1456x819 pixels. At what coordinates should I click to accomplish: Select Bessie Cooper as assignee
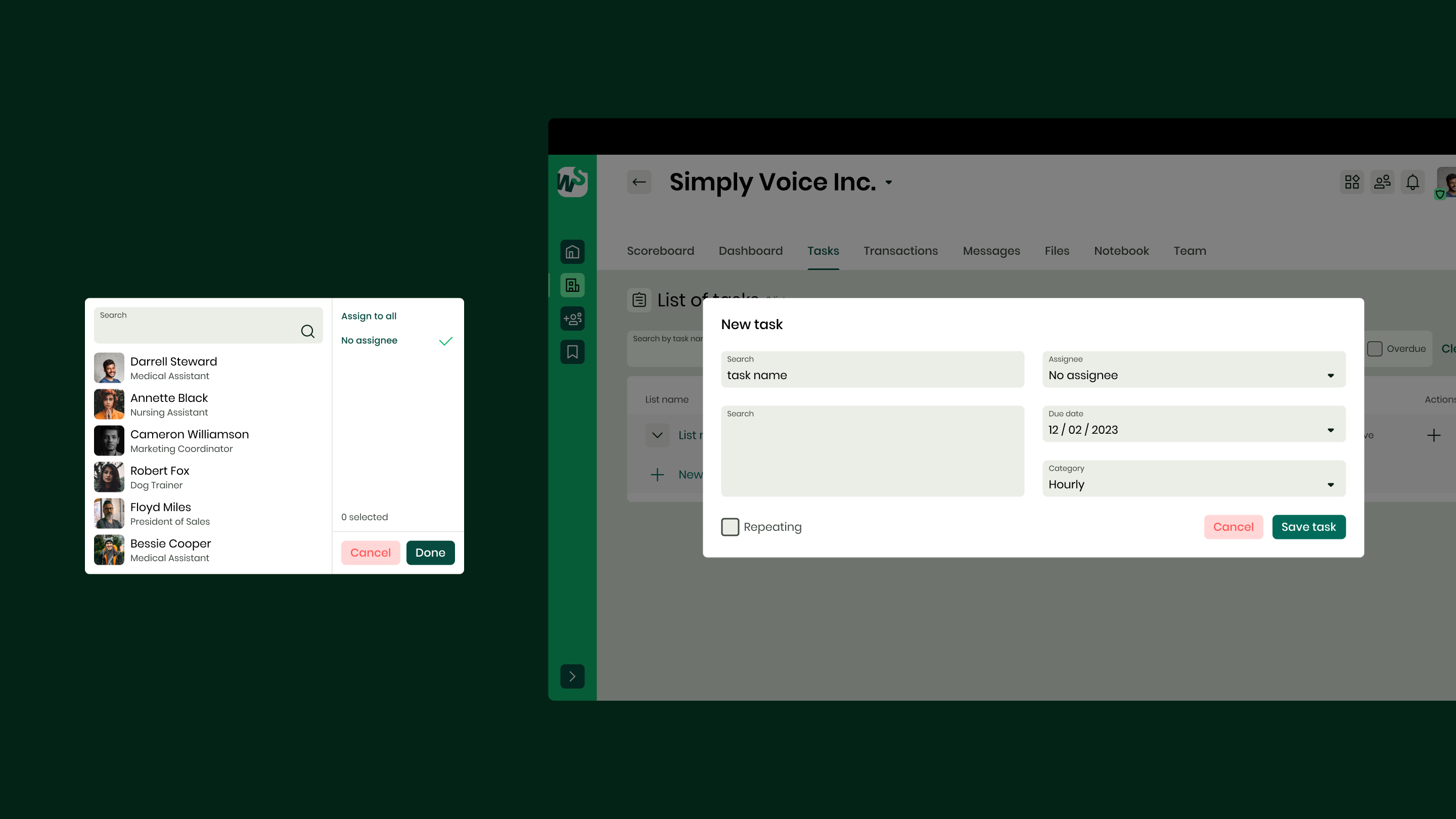pos(208,550)
